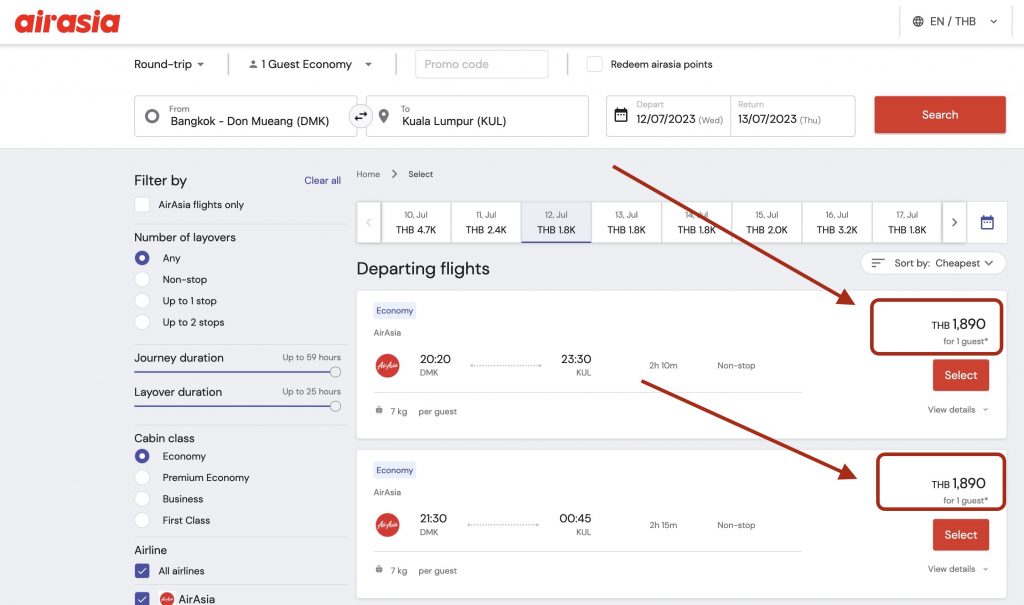Image resolution: width=1024 pixels, height=605 pixels.
Task: Open the Round-trip dropdown
Action: pyautogui.click(x=169, y=64)
